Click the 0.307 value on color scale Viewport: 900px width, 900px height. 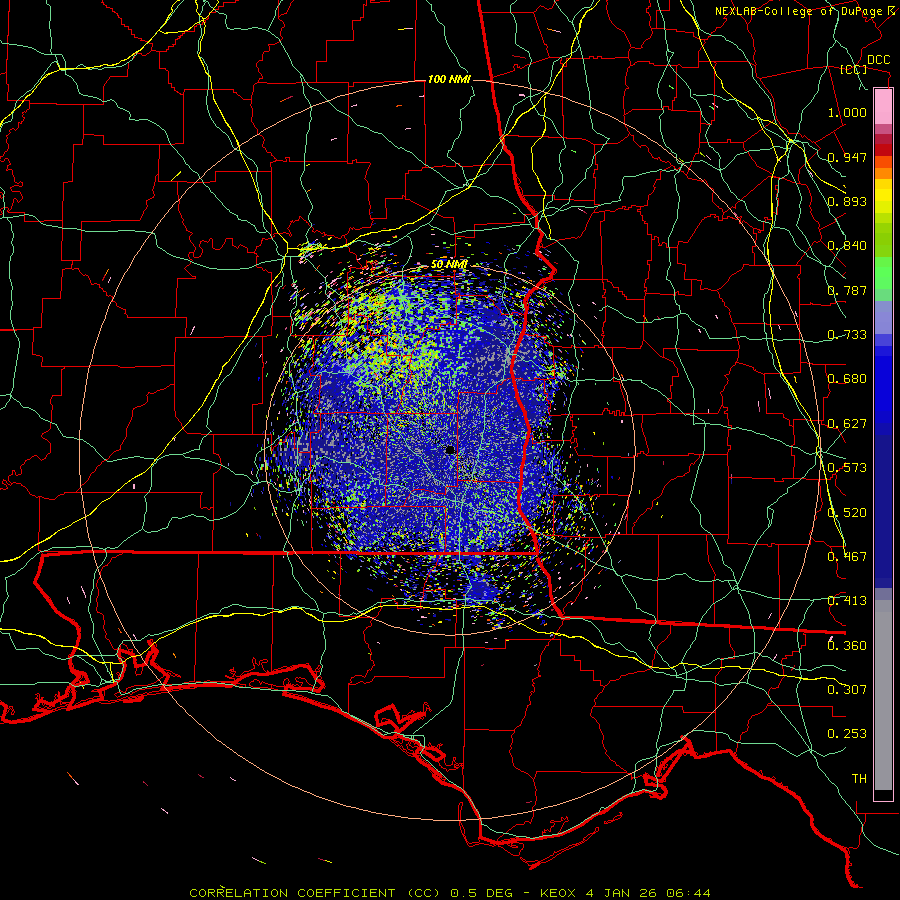(x=847, y=690)
